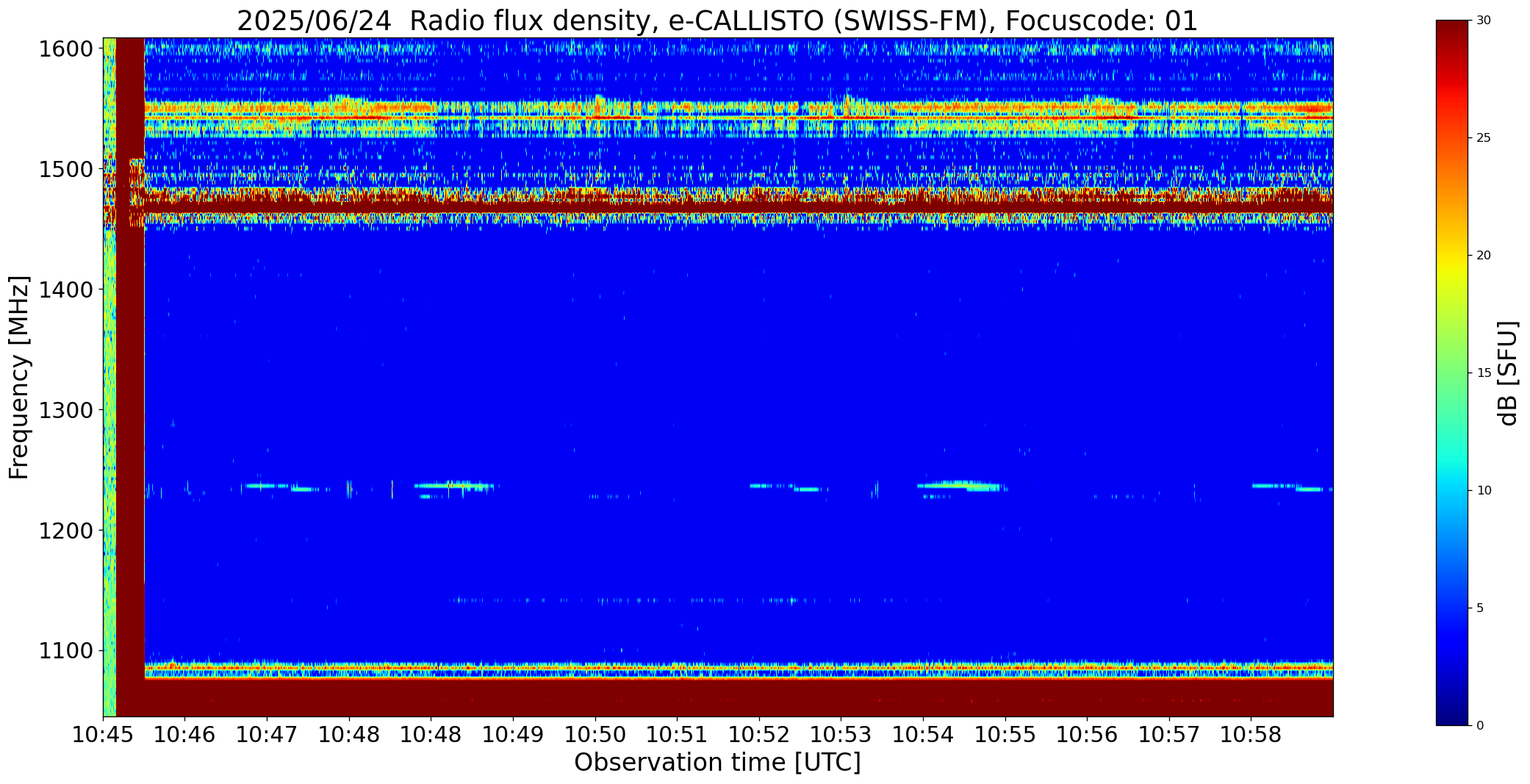Click the colorbar tick label 5

click(1480, 608)
